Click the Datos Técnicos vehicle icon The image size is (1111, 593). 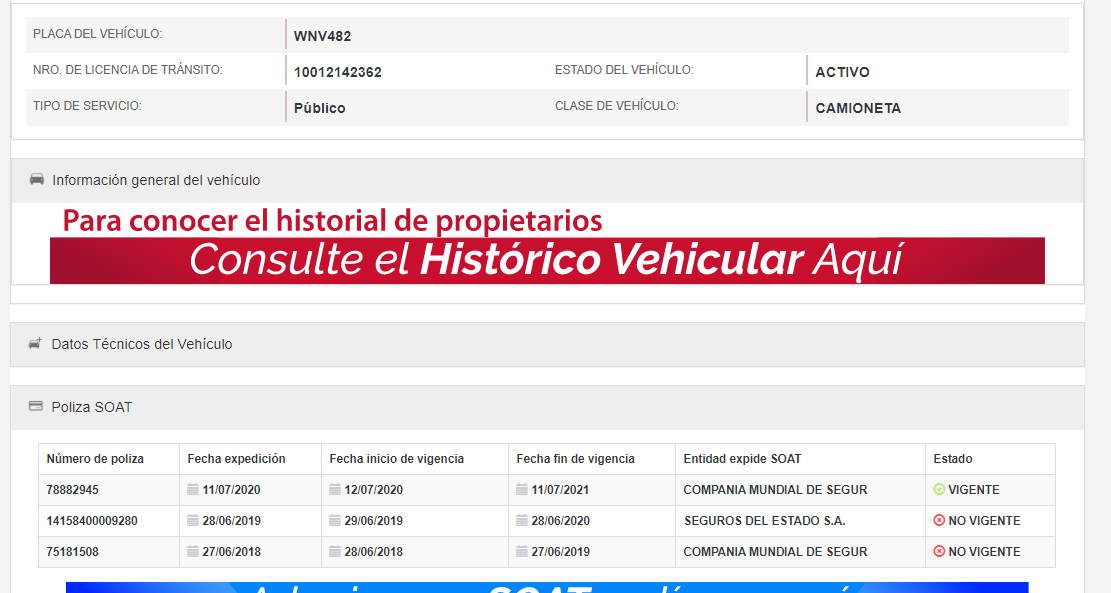coord(35,344)
